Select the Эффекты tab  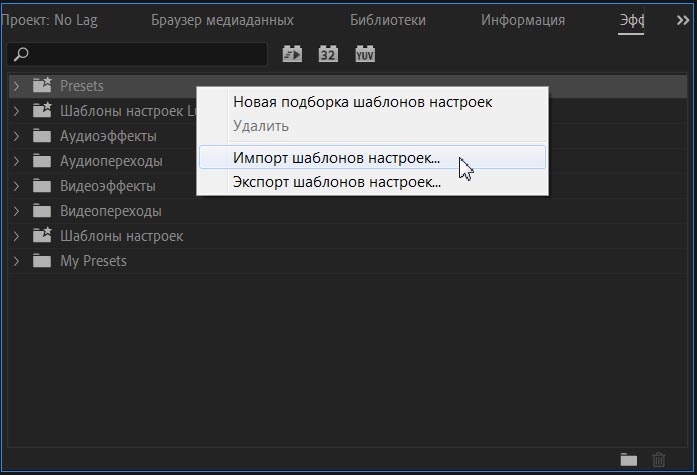(632, 20)
